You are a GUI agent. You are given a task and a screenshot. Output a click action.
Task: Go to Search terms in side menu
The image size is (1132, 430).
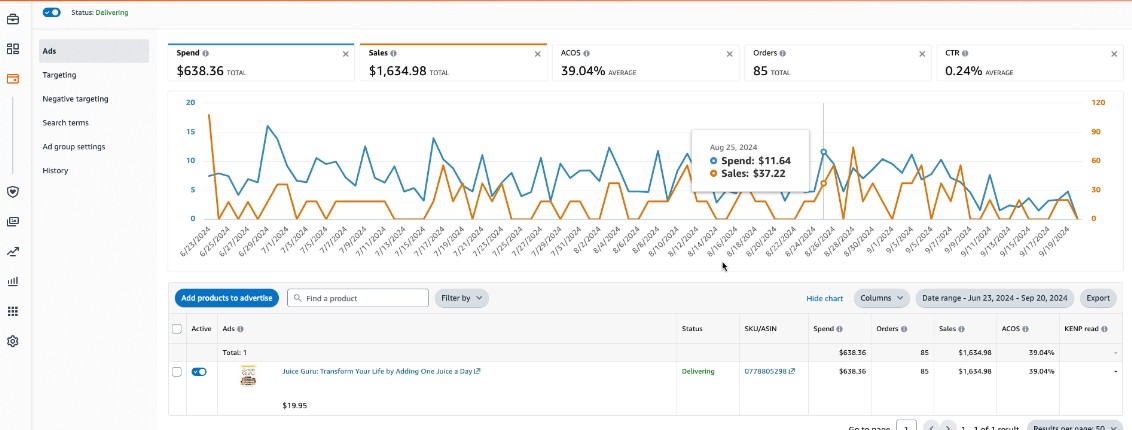pos(66,123)
